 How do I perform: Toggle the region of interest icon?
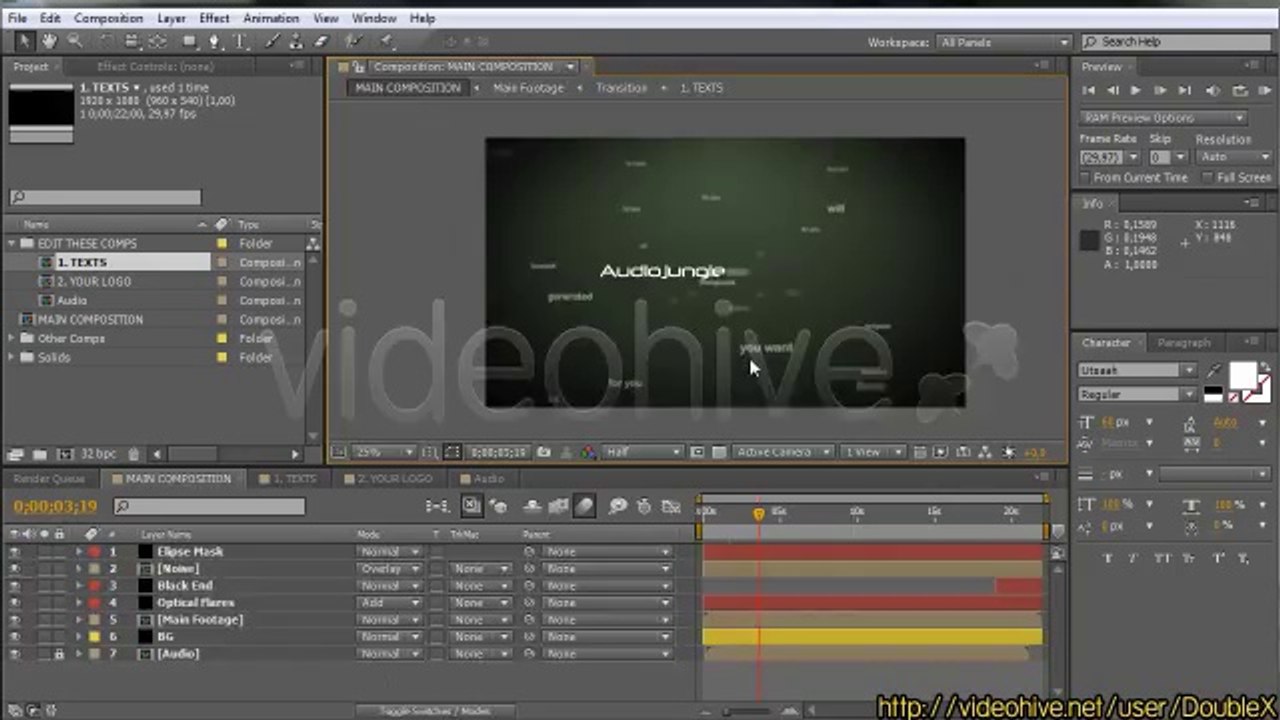(698, 452)
